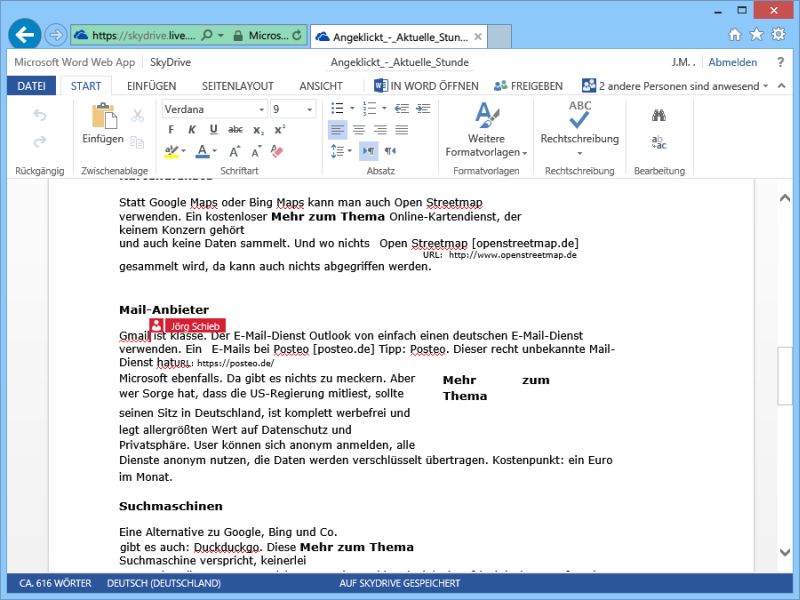Screen dimensions: 800x600
Task: Switch to START ribbon tab
Action: [86, 86]
